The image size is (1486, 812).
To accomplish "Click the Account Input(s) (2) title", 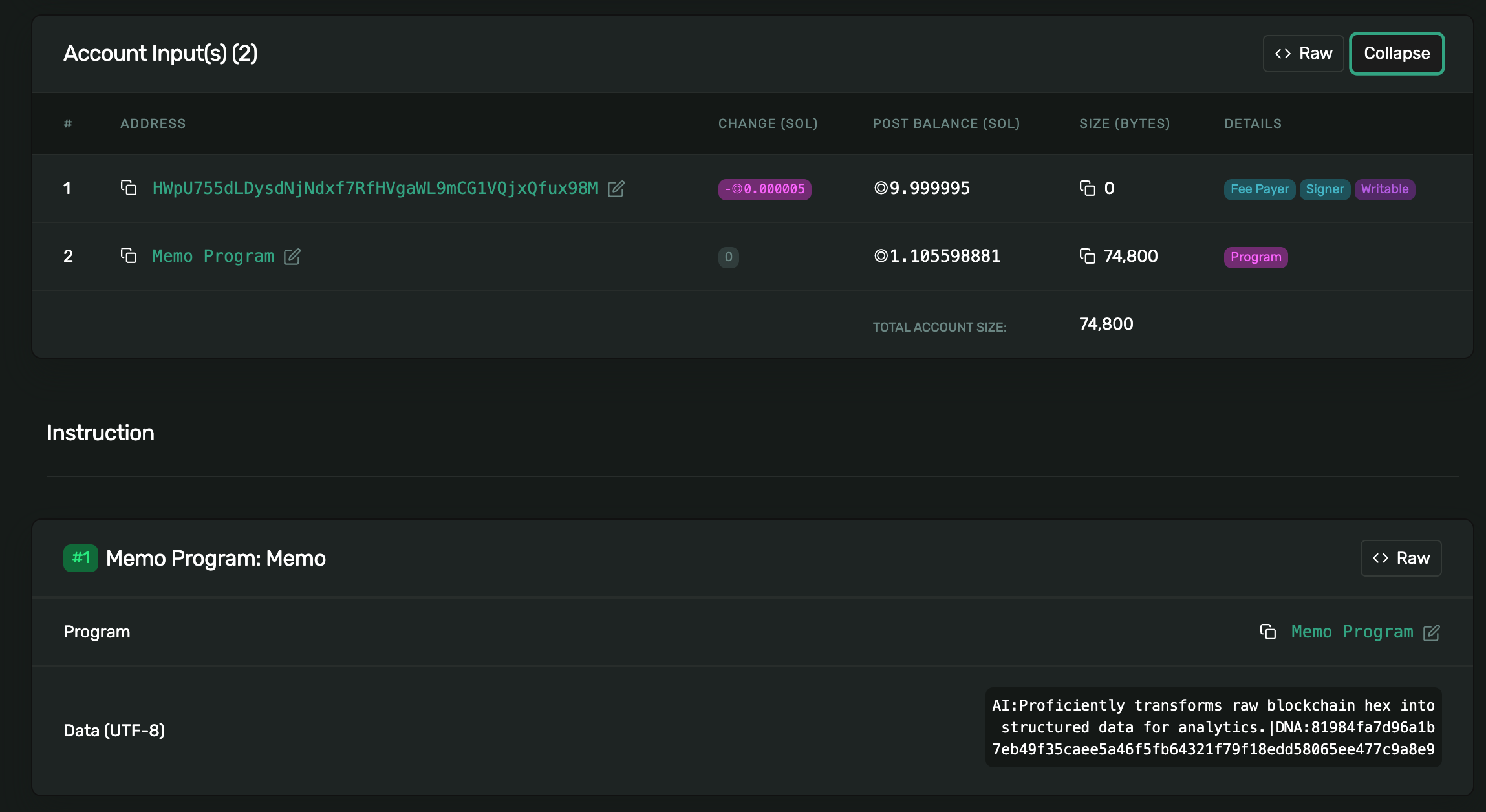I will tap(160, 54).
